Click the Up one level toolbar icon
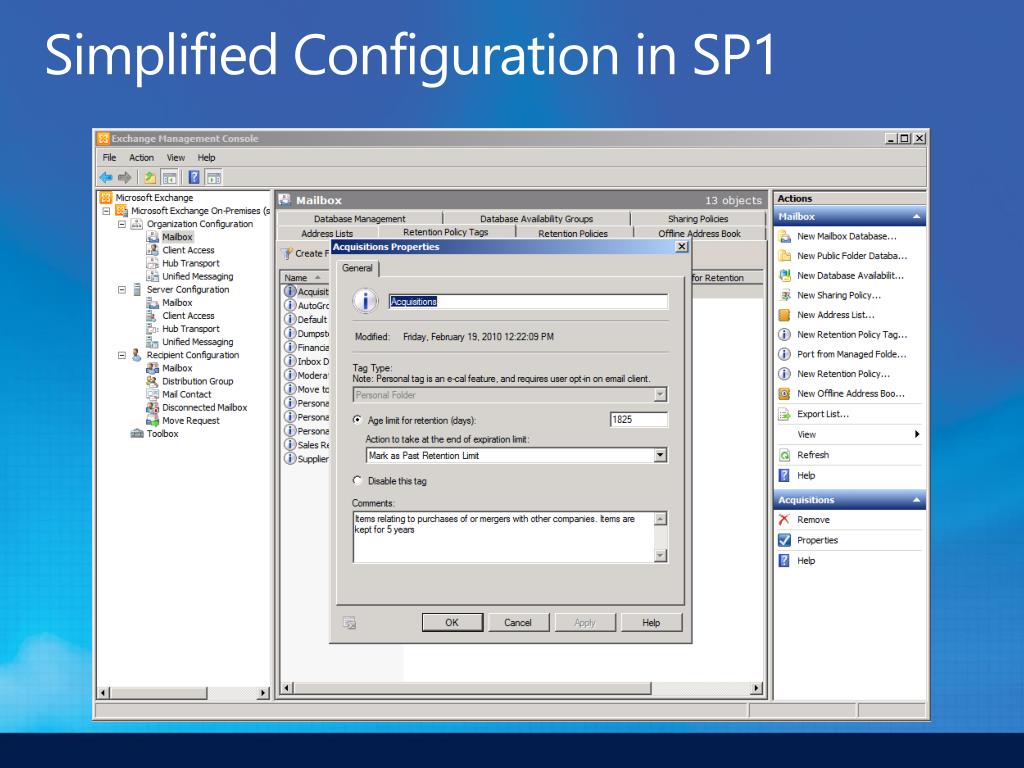The image size is (1024, 768). coord(150,177)
